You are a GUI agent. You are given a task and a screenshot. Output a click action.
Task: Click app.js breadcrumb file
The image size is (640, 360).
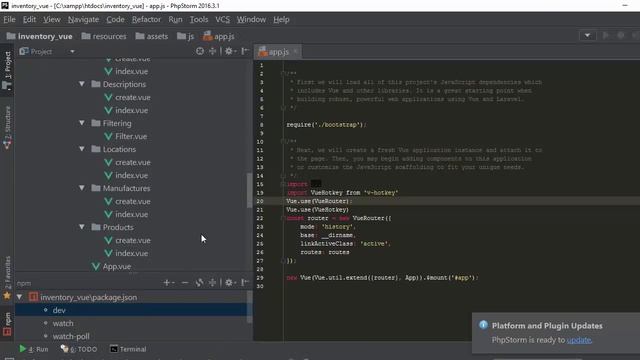click(x=219, y=36)
